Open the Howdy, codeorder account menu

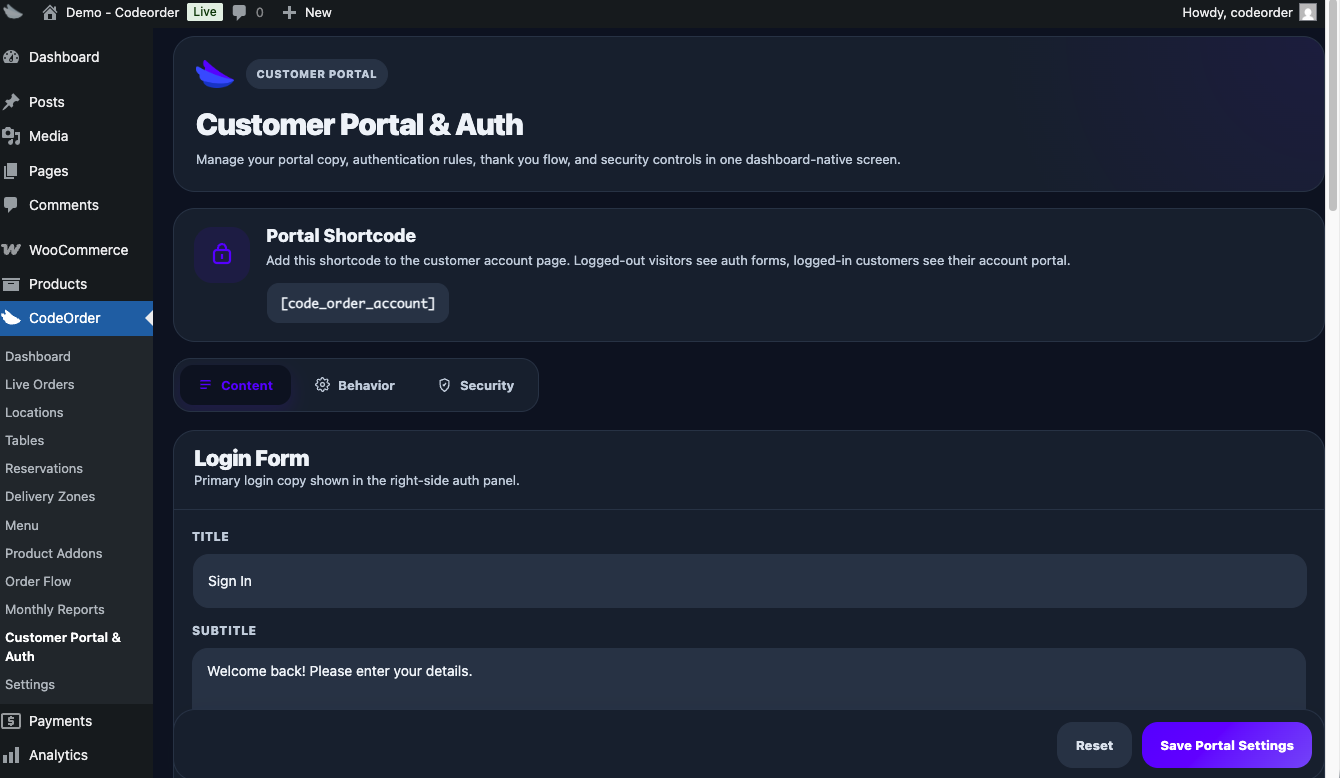point(1237,12)
